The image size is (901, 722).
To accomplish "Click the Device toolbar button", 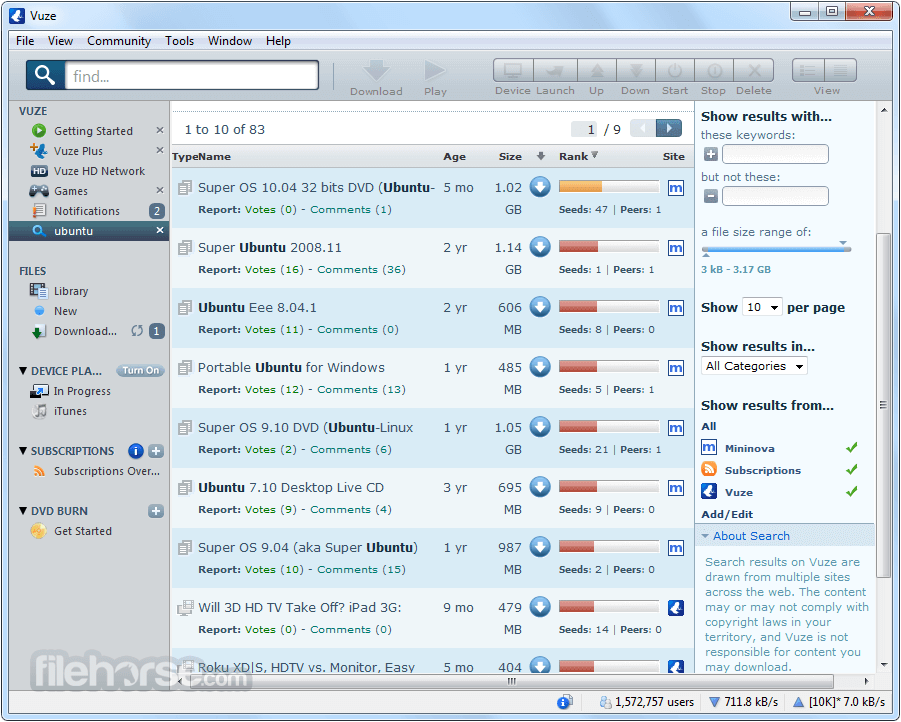I will click(x=513, y=71).
